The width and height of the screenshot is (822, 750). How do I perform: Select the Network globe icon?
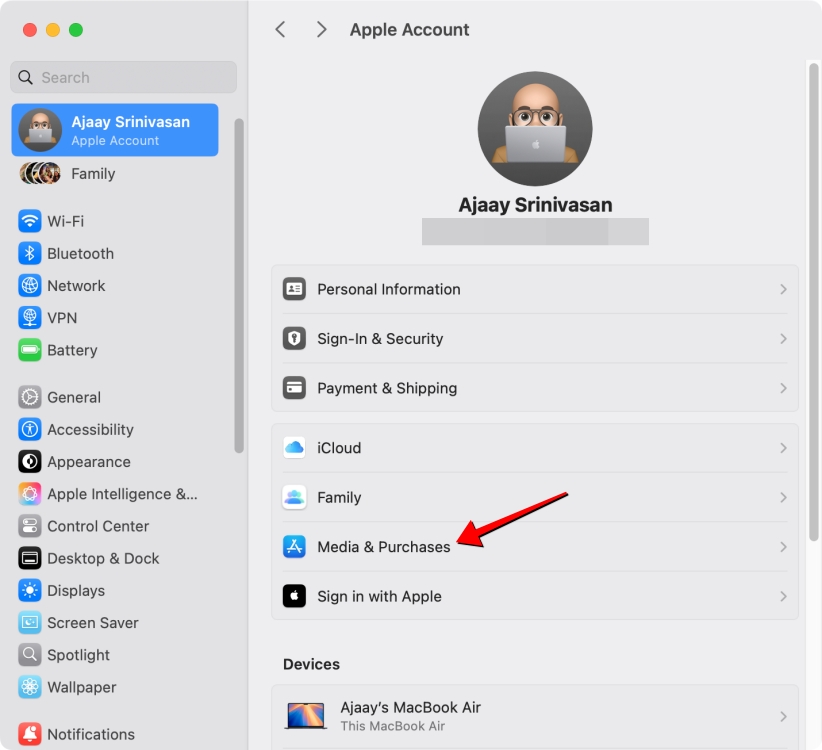30,286
